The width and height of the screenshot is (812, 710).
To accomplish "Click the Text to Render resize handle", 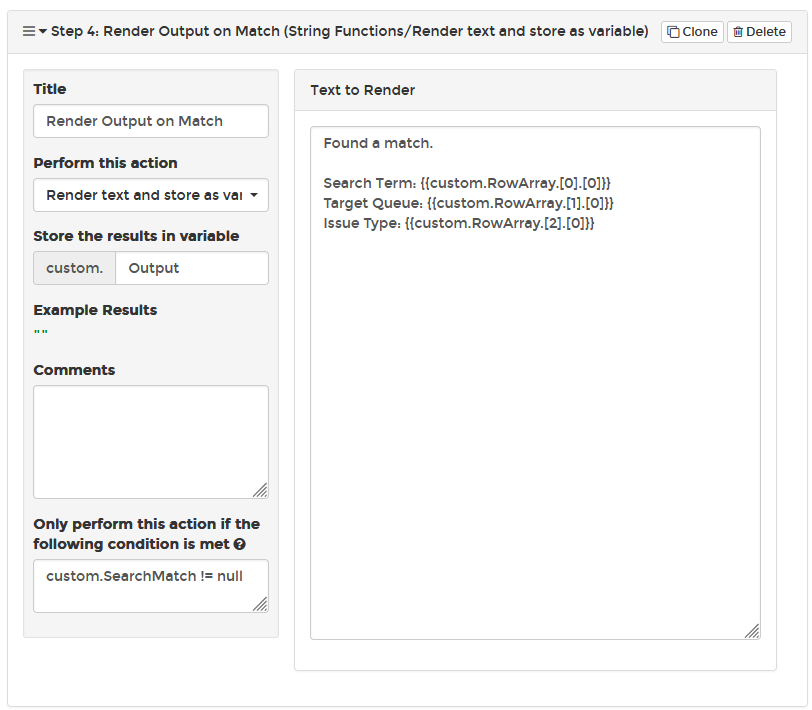I will coord(752,631).
